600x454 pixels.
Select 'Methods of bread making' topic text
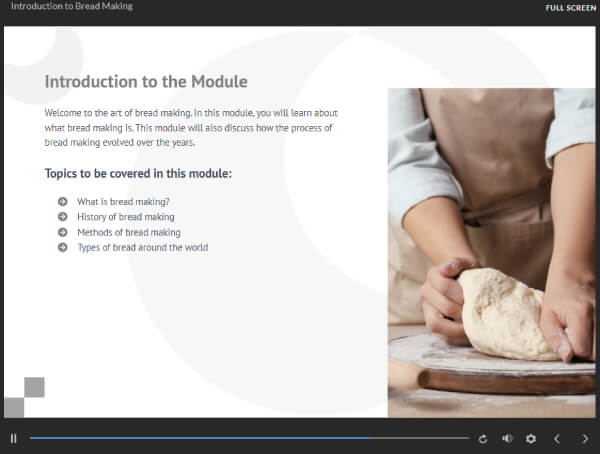coord(129,232)
